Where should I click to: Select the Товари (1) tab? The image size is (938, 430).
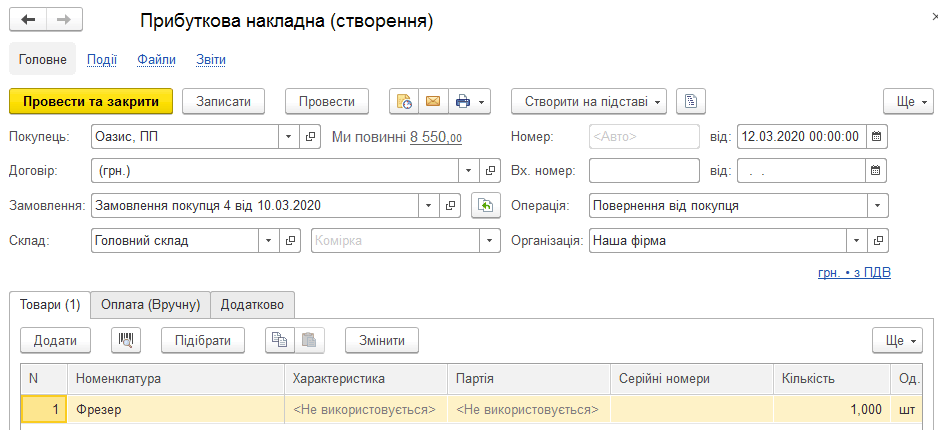(50, 305)
